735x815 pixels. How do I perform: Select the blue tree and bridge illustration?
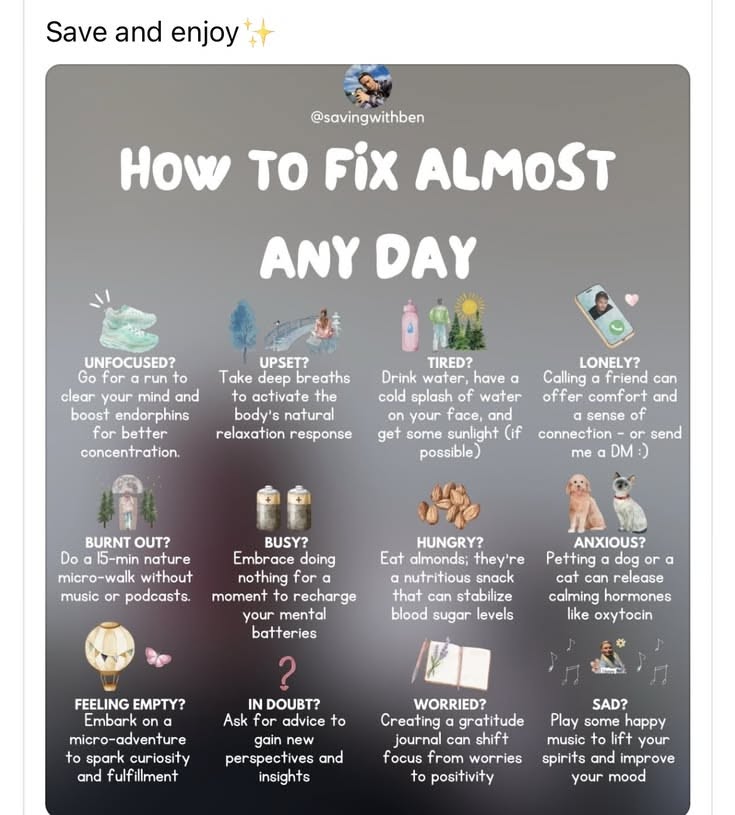click(x=285, y=328)
